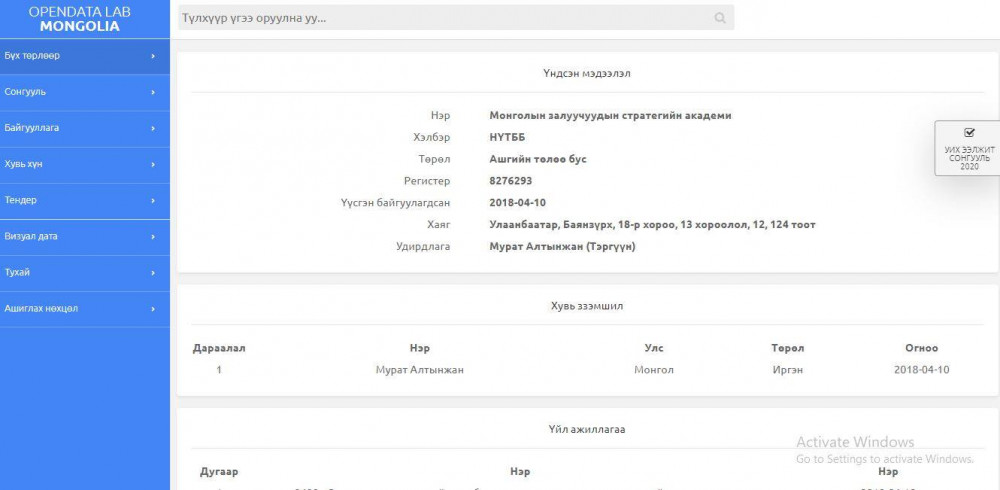This screenshot has width=1000, height=490.
Task: Select the 2018-04-10 date cell in ownership table
Action: [922, 370]
